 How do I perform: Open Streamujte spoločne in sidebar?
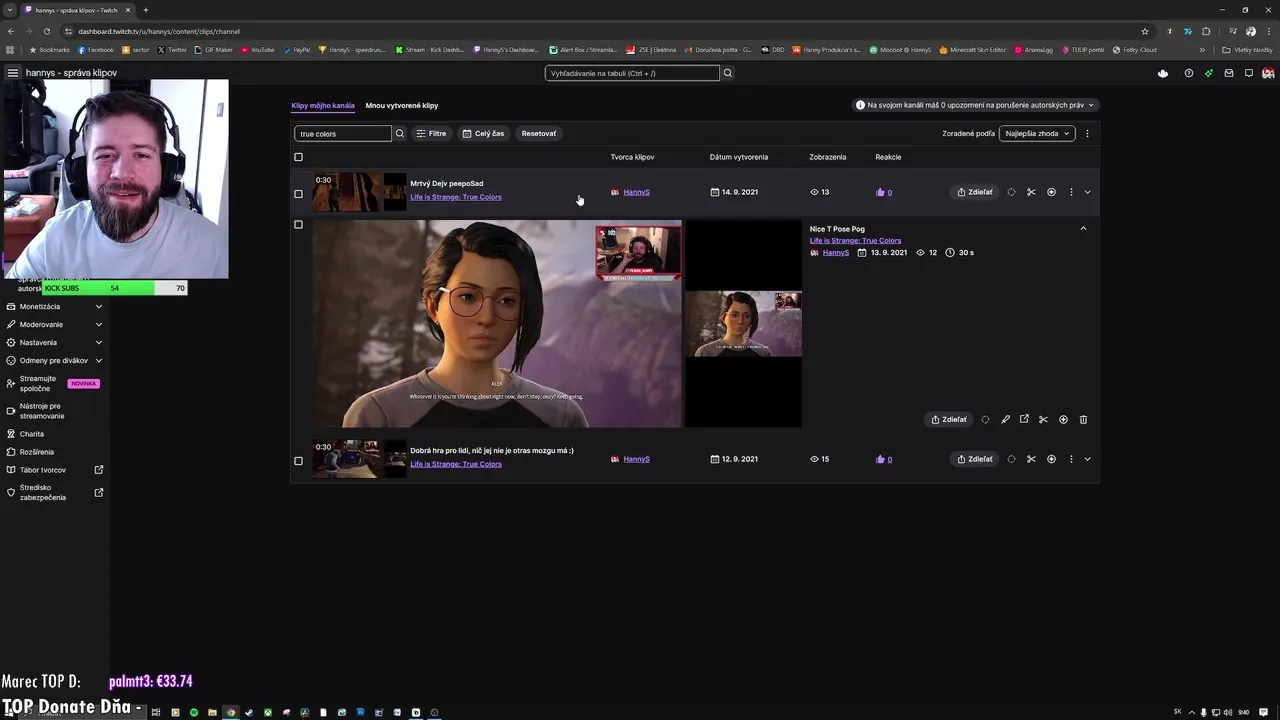point(55,384)
